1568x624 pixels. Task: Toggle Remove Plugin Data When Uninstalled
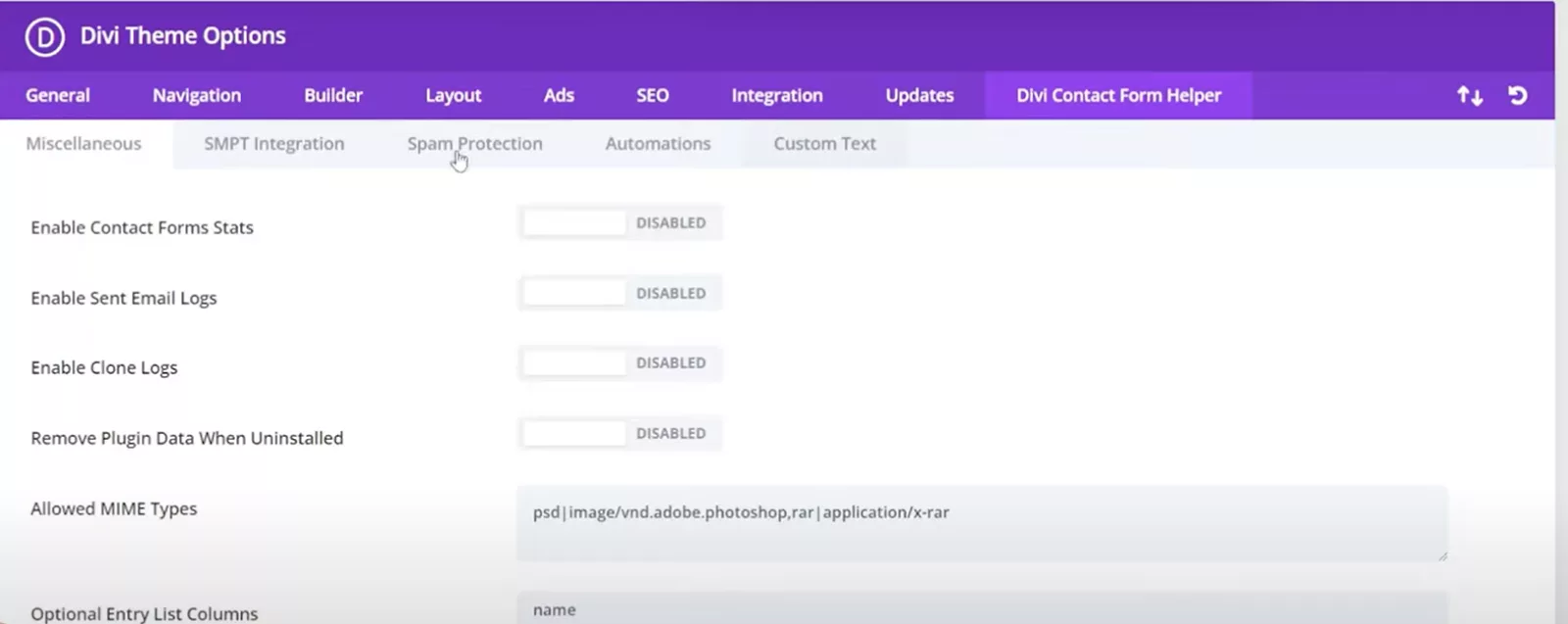coord(619,433)
